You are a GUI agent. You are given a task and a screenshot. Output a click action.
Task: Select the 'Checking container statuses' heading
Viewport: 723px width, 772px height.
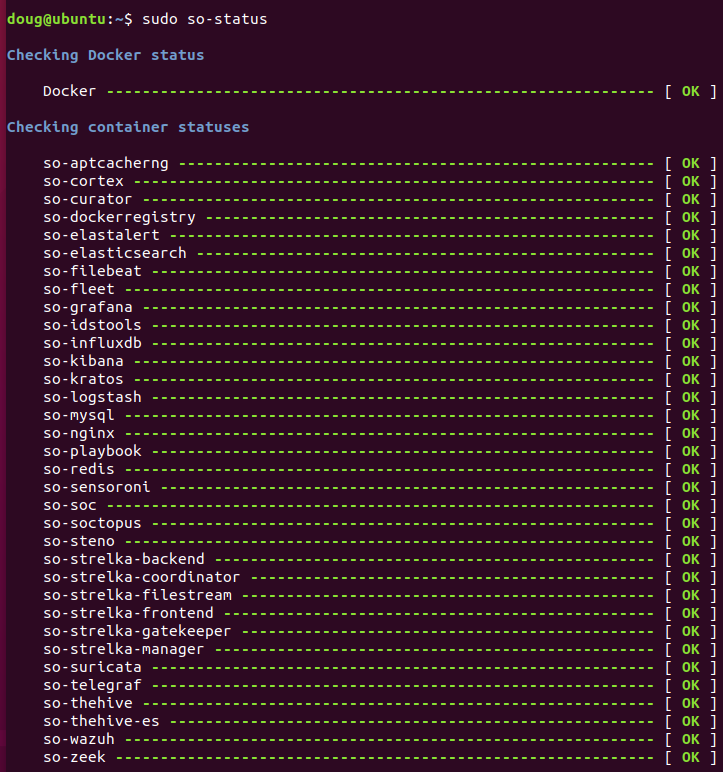click(x=128, y=128)
